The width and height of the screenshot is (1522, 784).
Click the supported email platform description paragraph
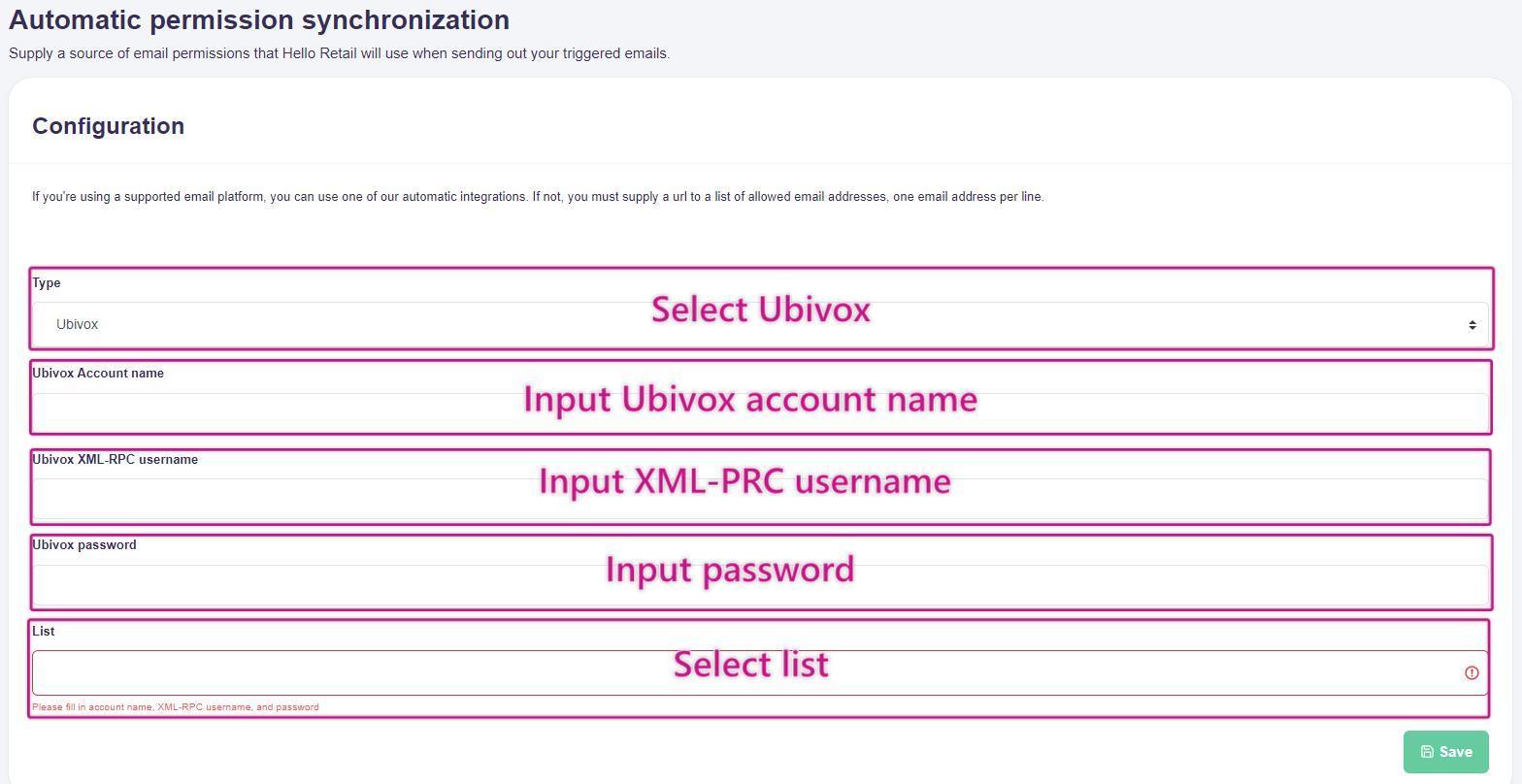tap(538, 197)
